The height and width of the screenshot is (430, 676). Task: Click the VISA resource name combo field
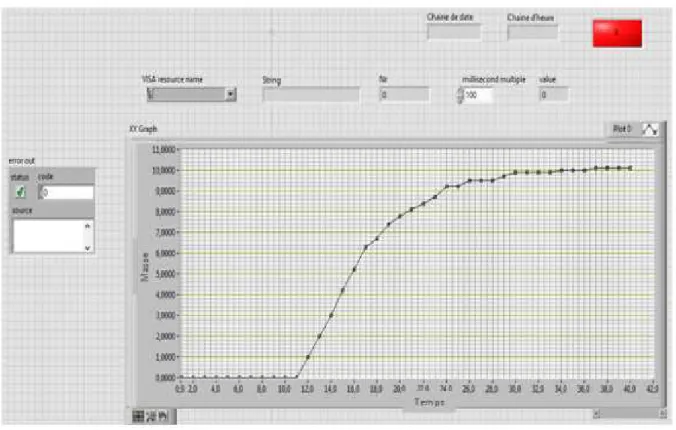click(x=191, y=94)
